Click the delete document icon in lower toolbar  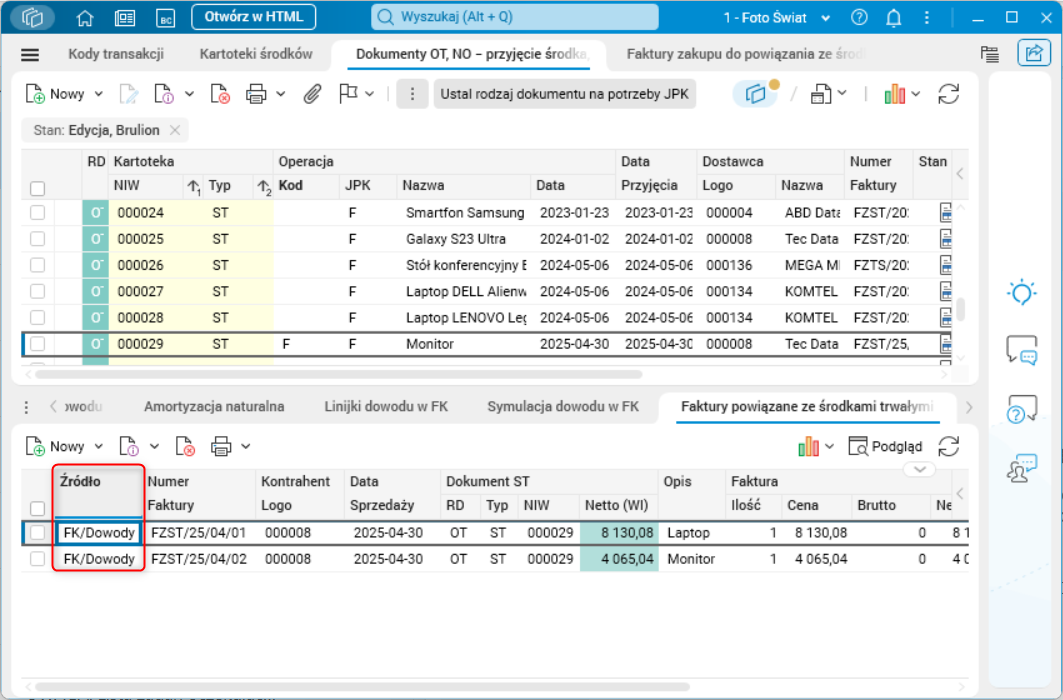[x=185, y=446]
